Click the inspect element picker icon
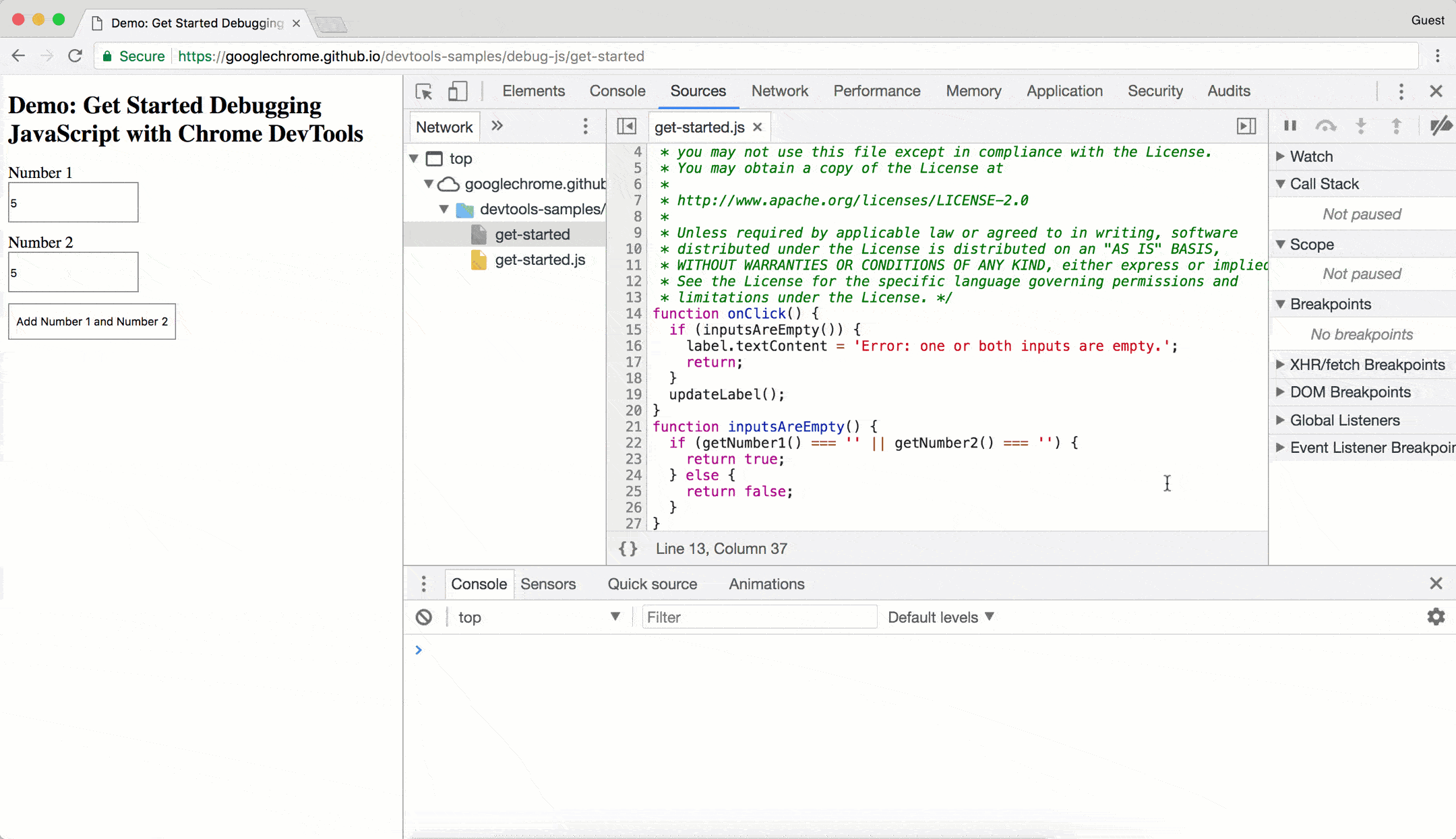The width and height of the screenshot is (1456, 839). 423,91
